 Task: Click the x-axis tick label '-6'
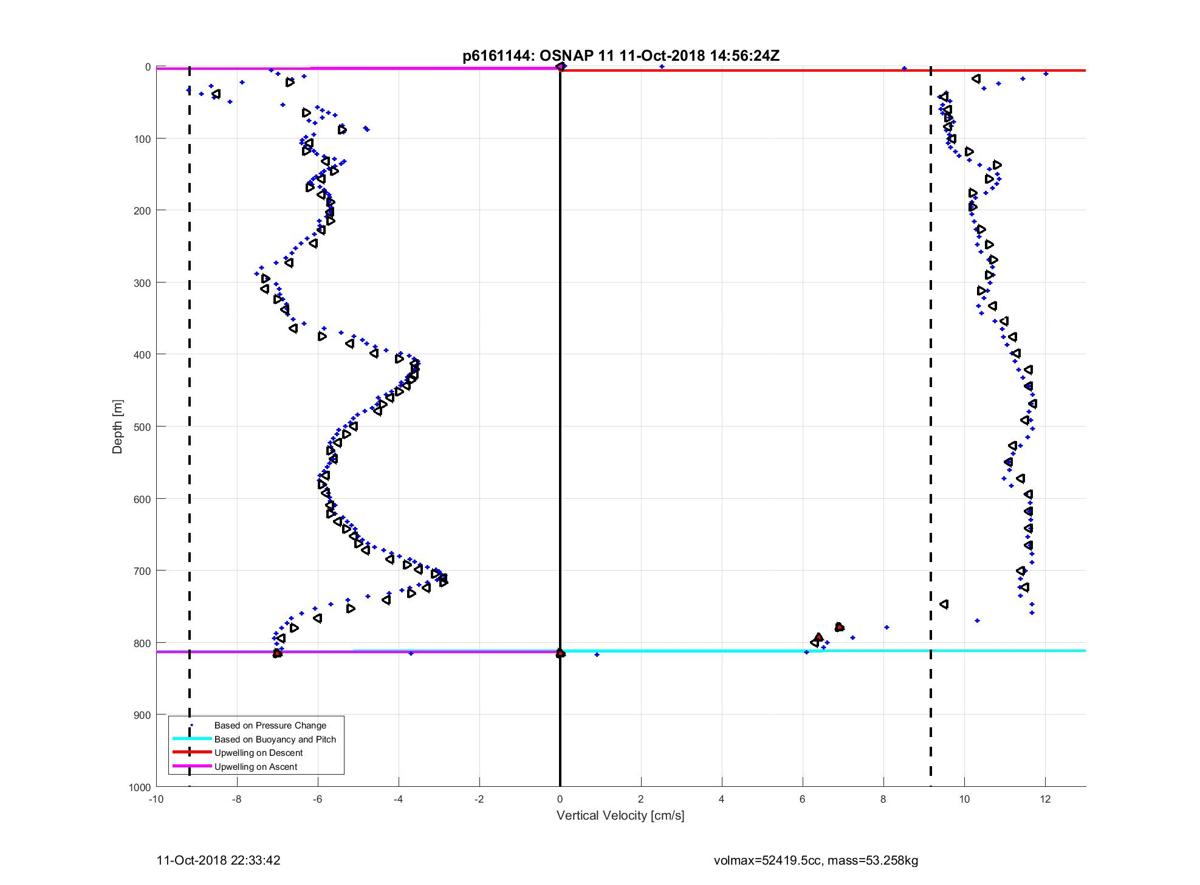pyautogui.click(x=318, y=799)
